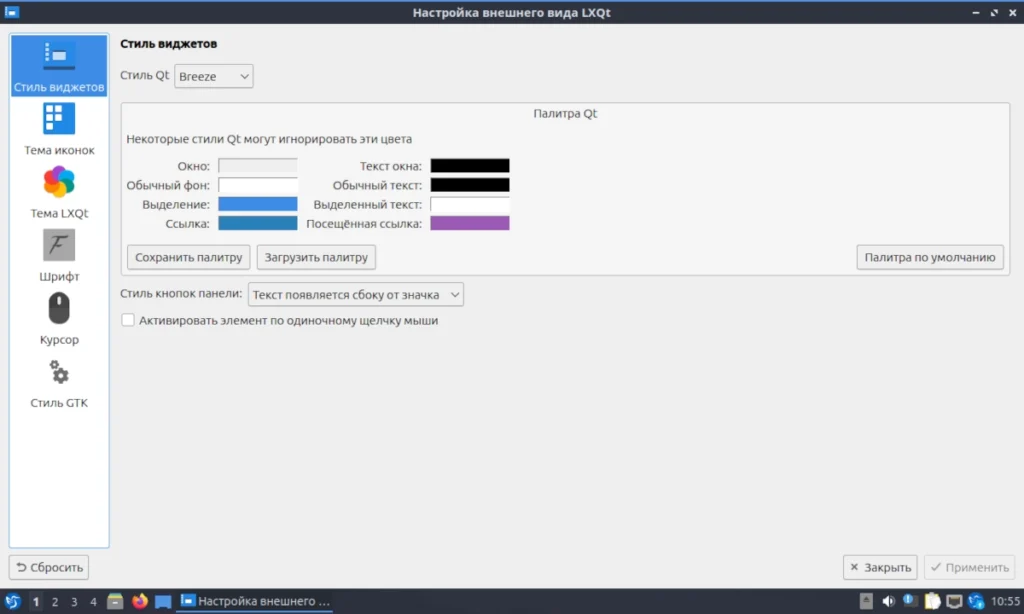1024x614 pixels.
Task: Click the globe update tray icon
Action: (x=976, y=601)
